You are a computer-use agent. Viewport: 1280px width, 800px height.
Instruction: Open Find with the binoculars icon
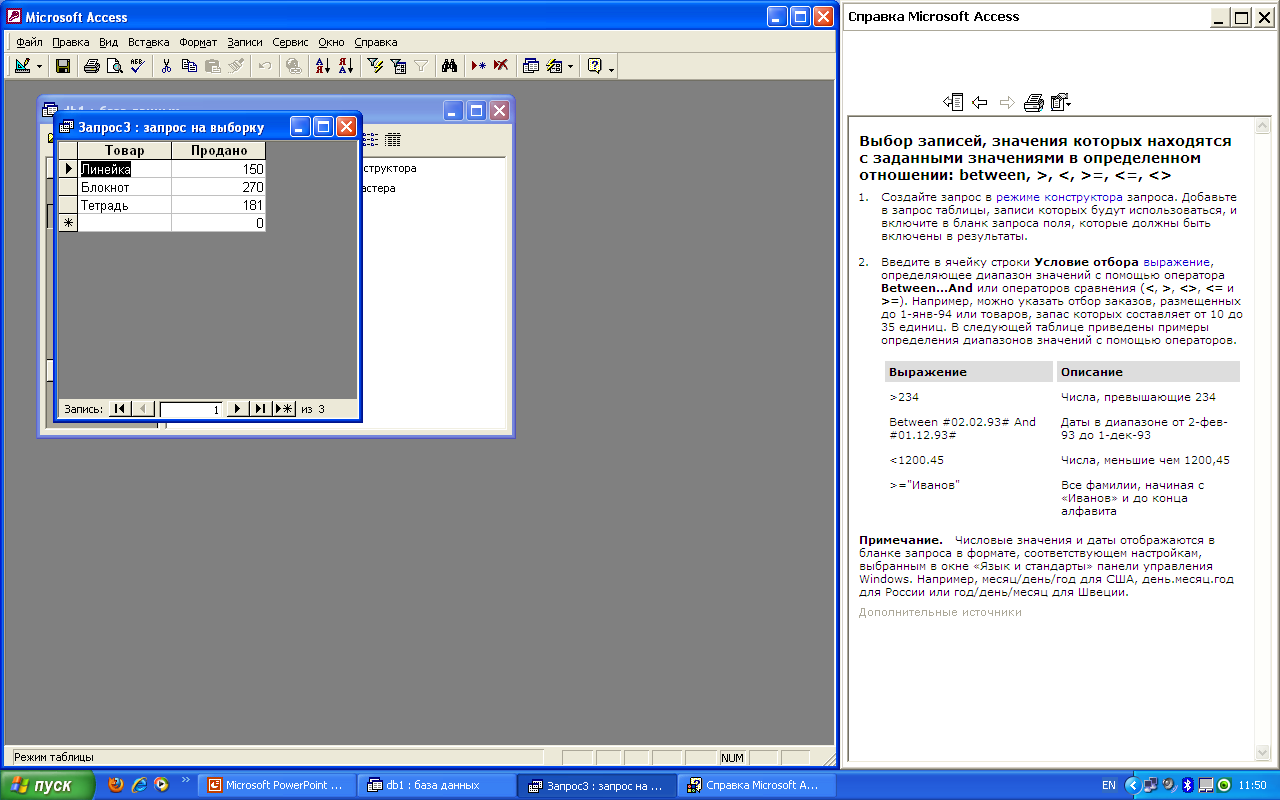[x=450, y=66]
